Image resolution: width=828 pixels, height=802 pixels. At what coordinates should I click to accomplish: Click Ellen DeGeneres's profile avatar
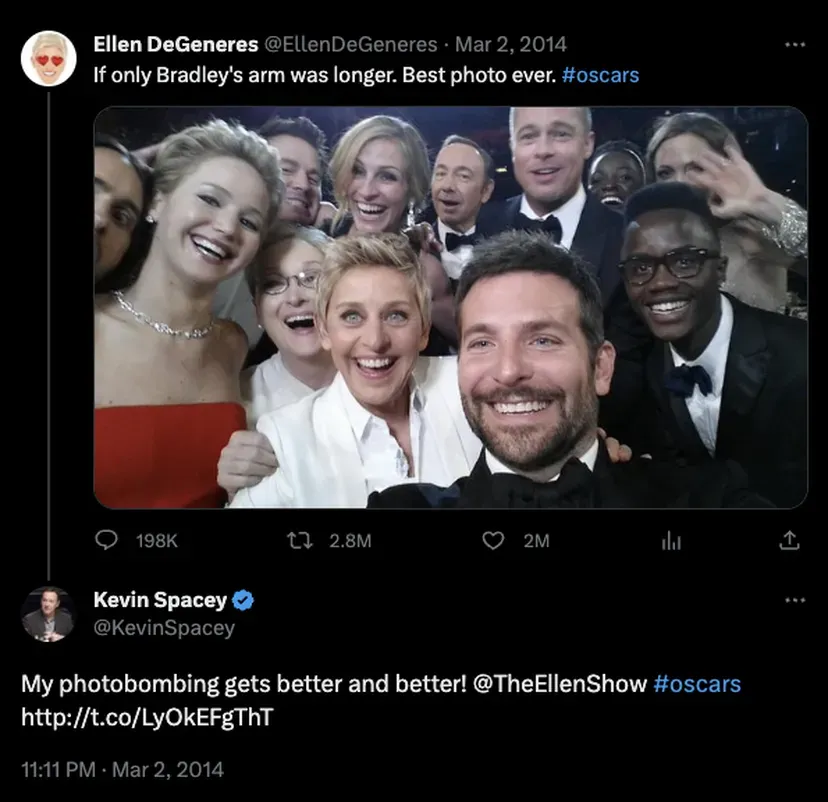click(x=48, y=58)
